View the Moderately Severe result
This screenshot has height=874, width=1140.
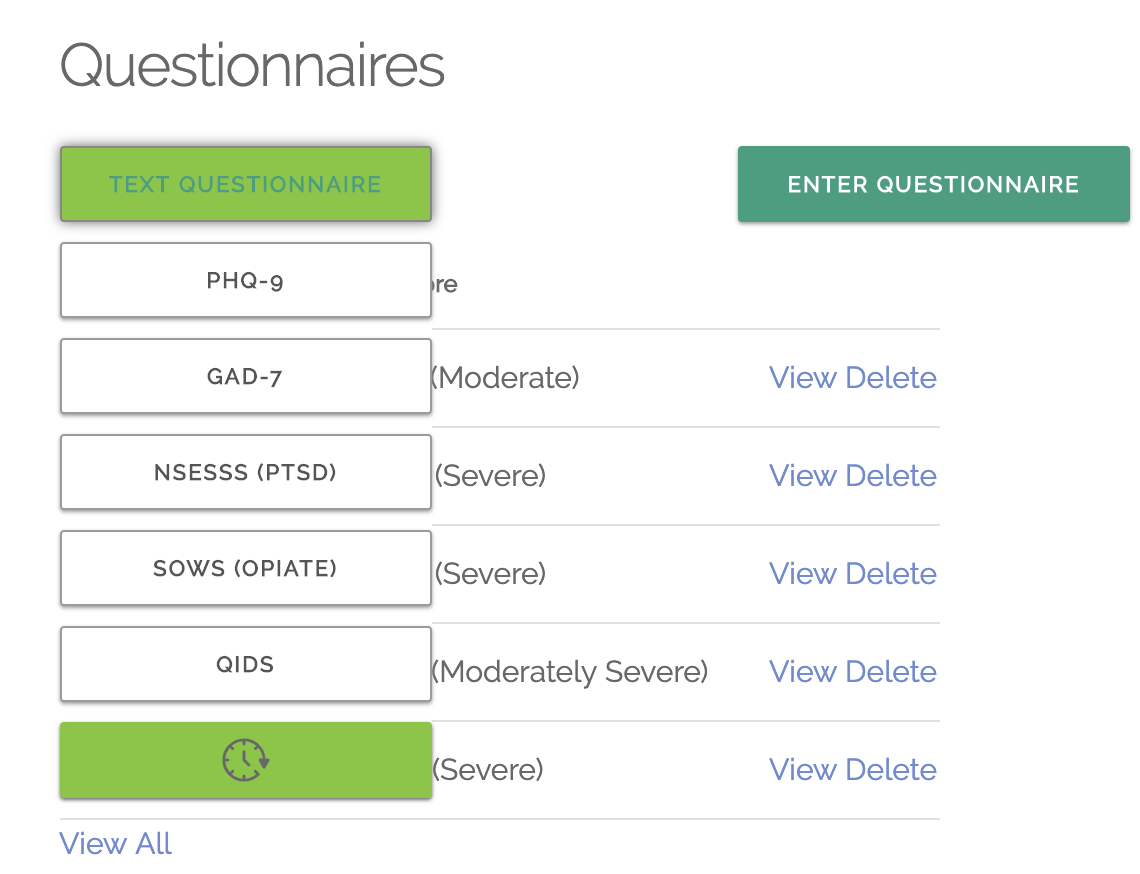803,672
